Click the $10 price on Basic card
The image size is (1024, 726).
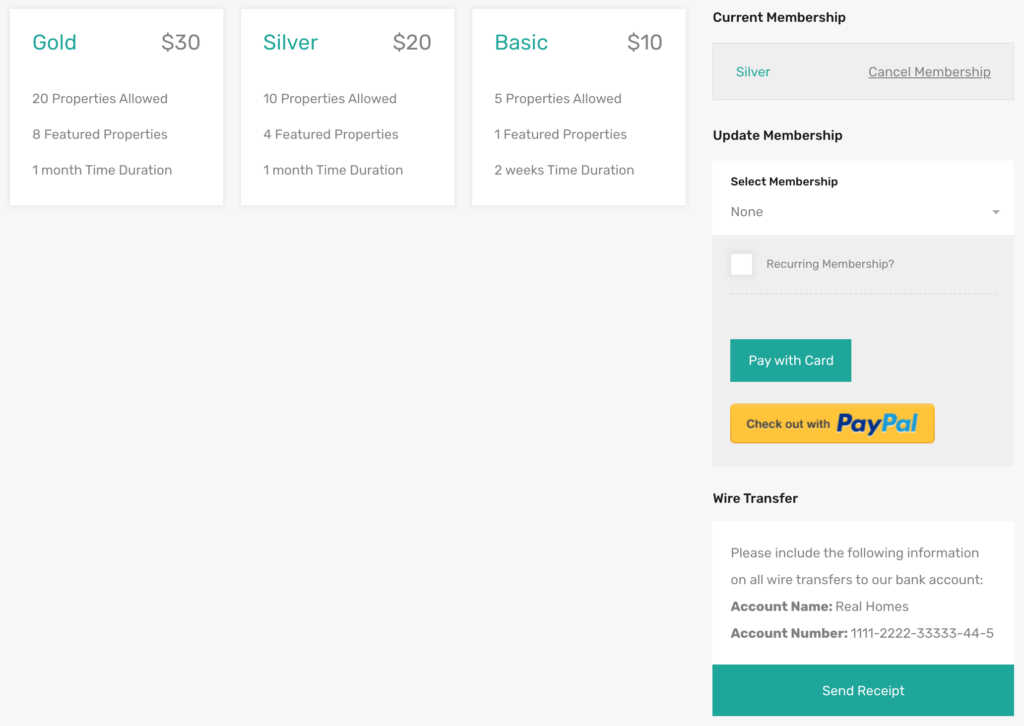(x=644, y=42)
